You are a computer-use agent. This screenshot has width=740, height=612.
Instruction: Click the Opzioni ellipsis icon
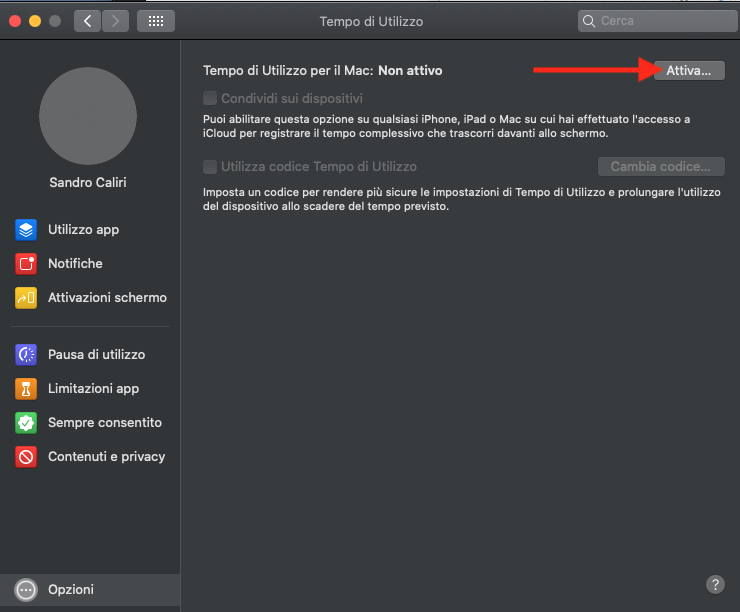[x=26, y=590]
